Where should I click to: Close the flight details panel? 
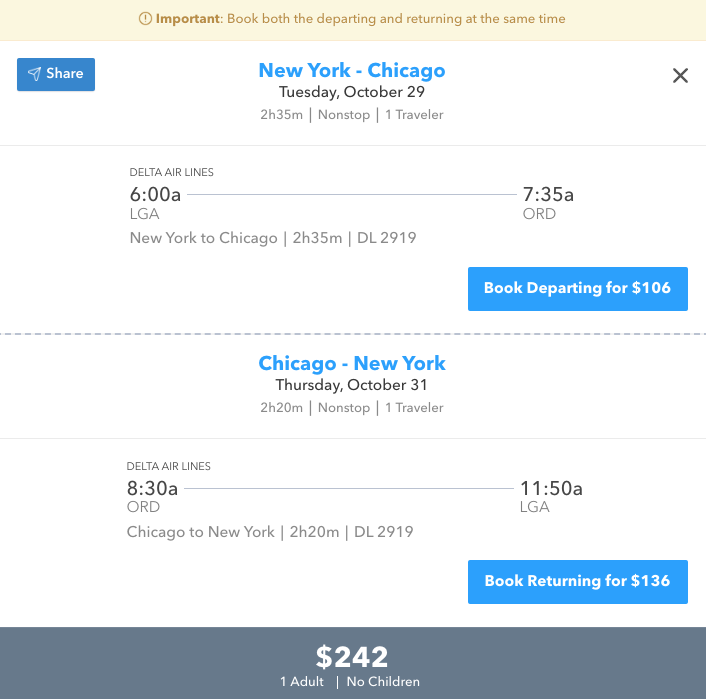680,76
